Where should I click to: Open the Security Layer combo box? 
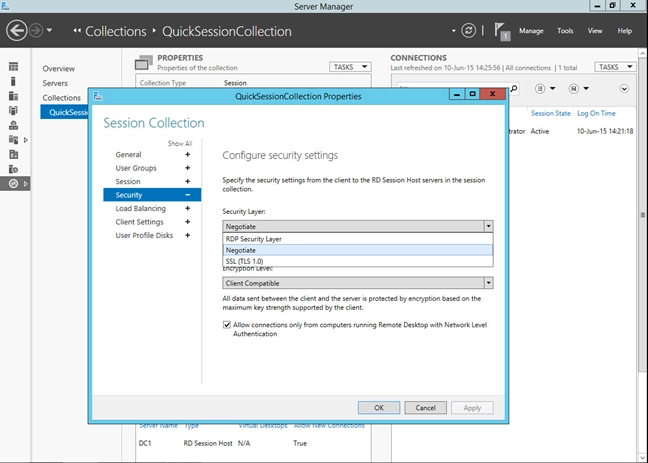pyautogui.click(x=358, y=227)
